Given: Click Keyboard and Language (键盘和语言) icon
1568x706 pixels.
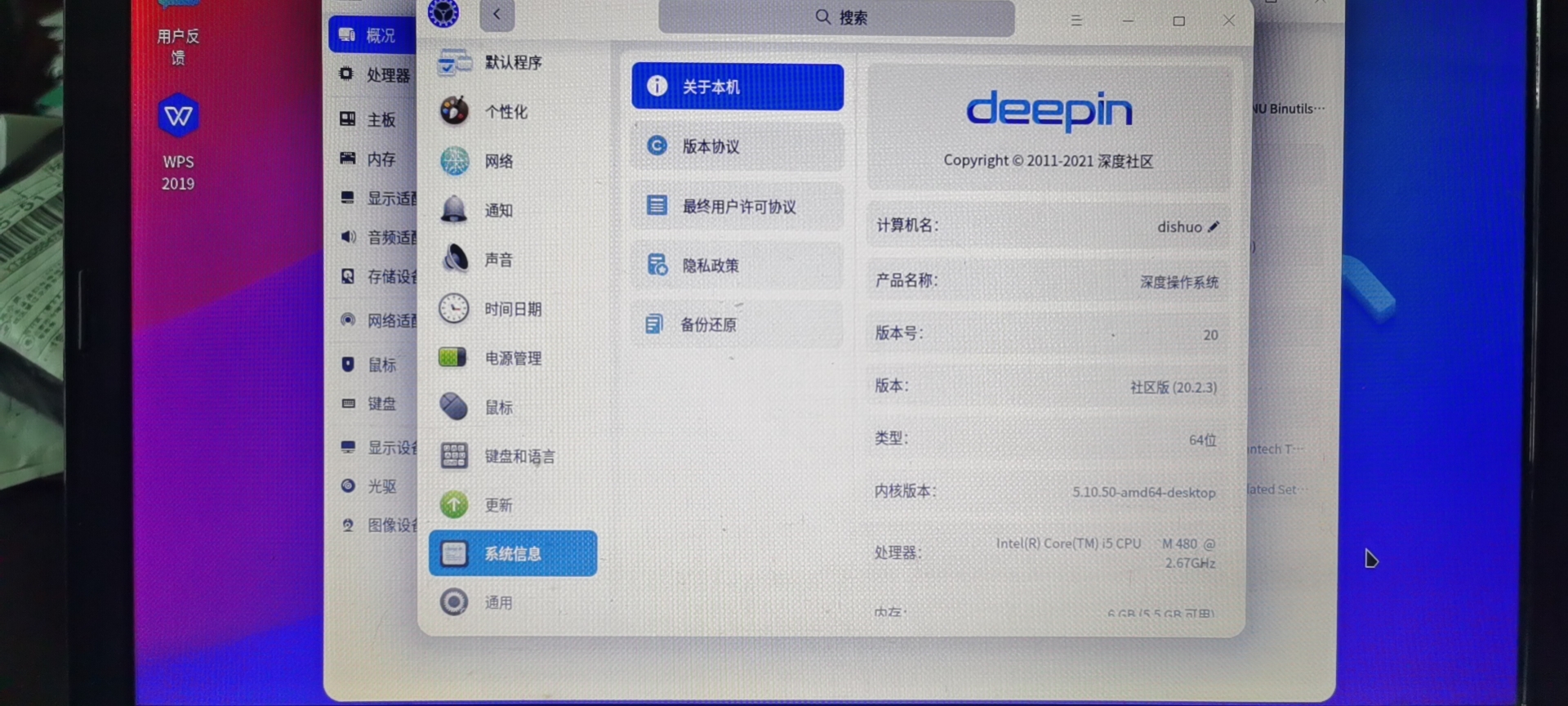Looking at the screenshot, I should pyautogui.click(x=454, y=455).
